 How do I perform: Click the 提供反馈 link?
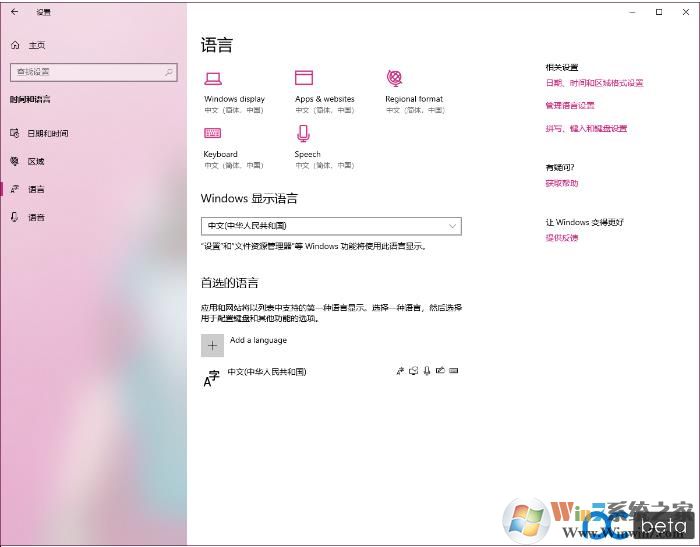pos(562,238)
